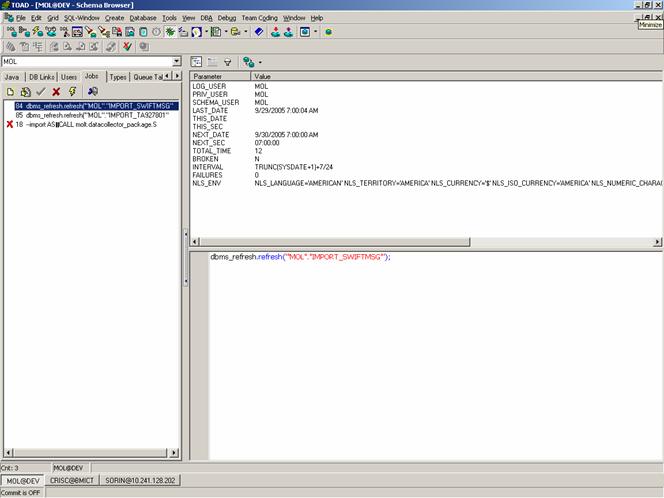Switch to the DB Links tab
This screenshot has height=498, width=664.
[x=41, y=76]
